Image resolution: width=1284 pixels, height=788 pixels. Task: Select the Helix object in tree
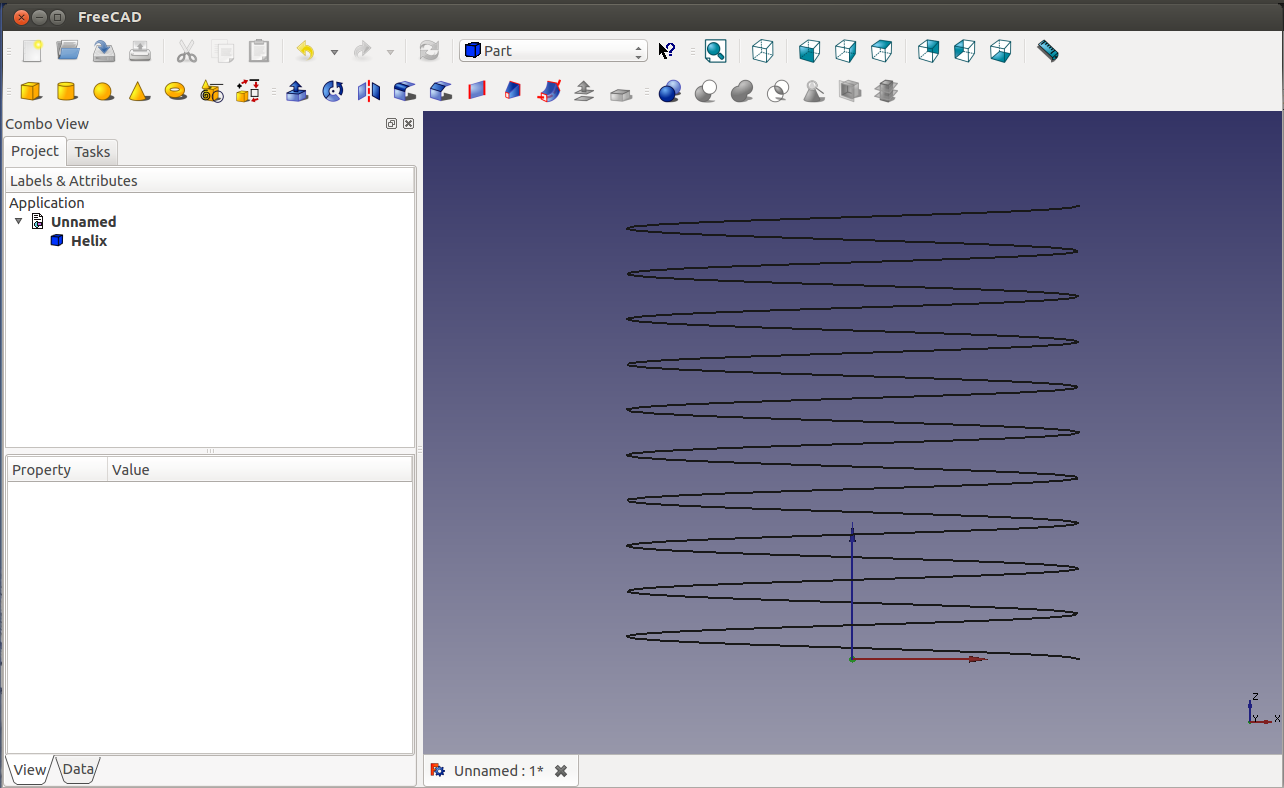(x=88, y=241)
